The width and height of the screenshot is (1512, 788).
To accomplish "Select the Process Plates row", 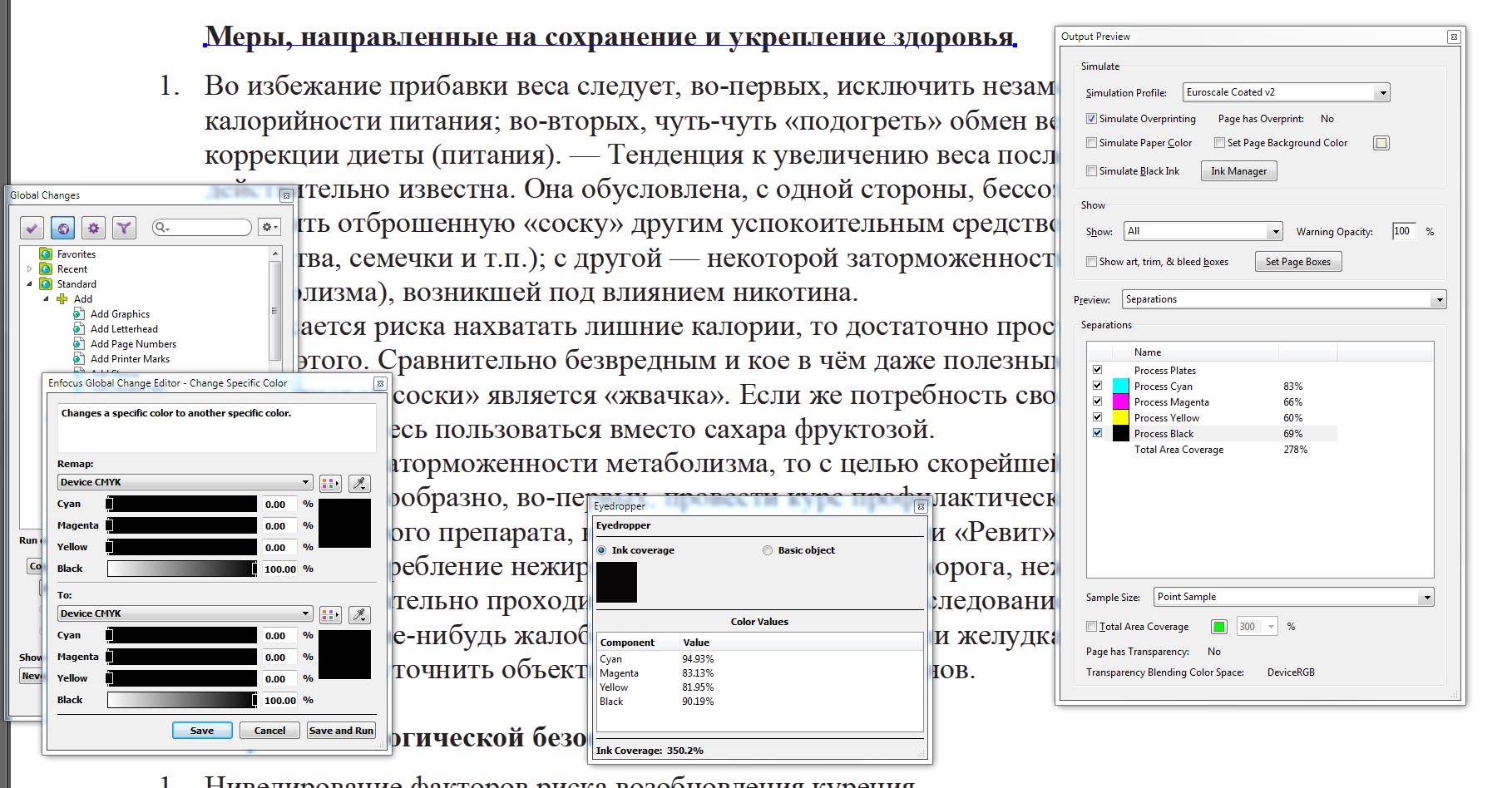I will pos(1213,370).
